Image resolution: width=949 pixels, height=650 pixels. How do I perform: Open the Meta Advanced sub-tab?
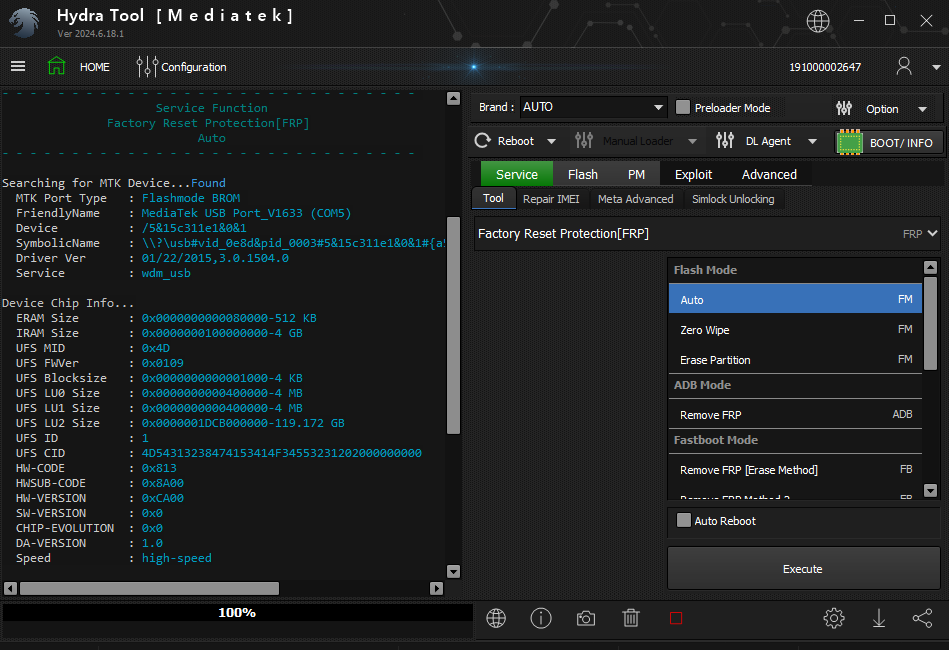(x=635, y=199)
